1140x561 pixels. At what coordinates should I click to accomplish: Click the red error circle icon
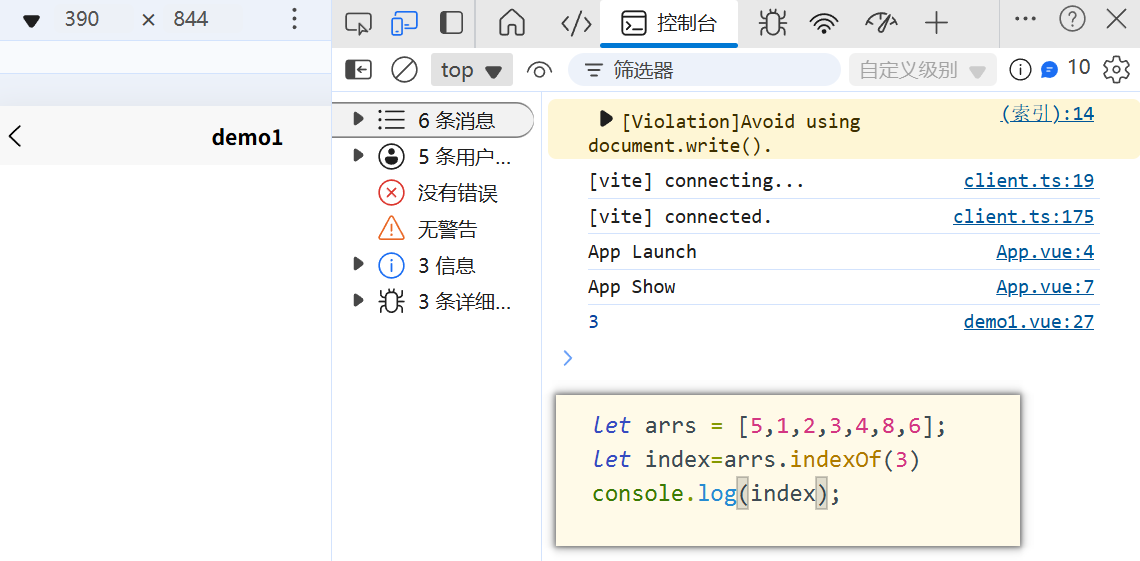pyautogui.click(x=391, y=193)
